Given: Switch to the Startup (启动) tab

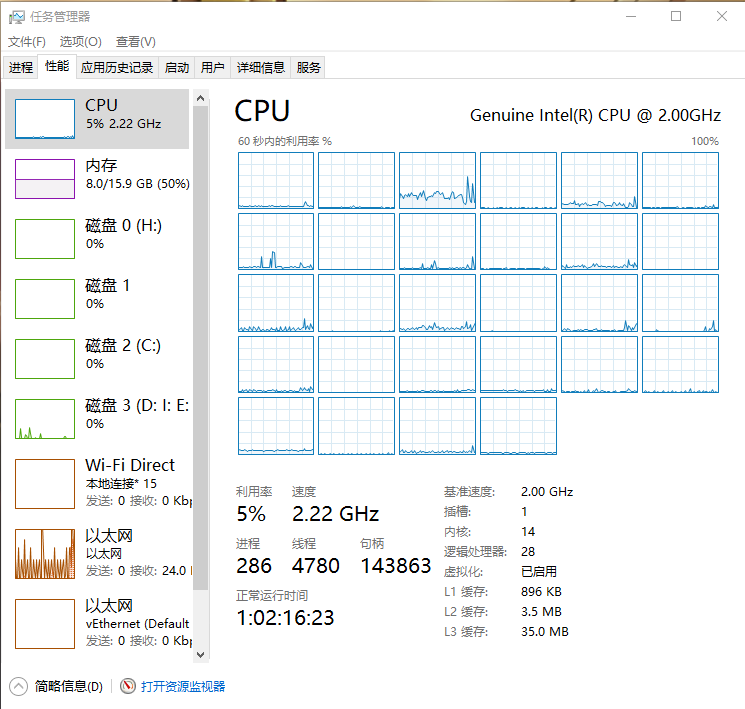Looking at the screenshot, I should [x=176, y=68].
